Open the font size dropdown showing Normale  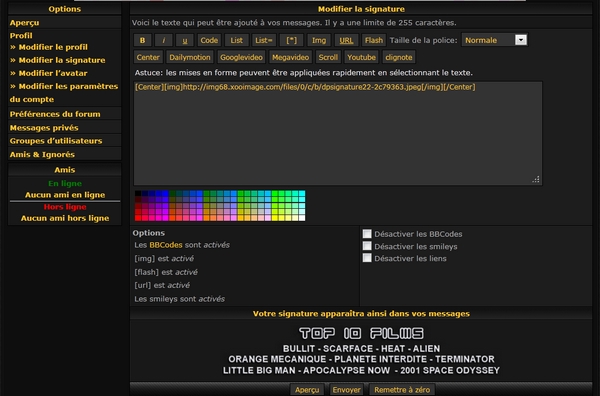point(494,40)
